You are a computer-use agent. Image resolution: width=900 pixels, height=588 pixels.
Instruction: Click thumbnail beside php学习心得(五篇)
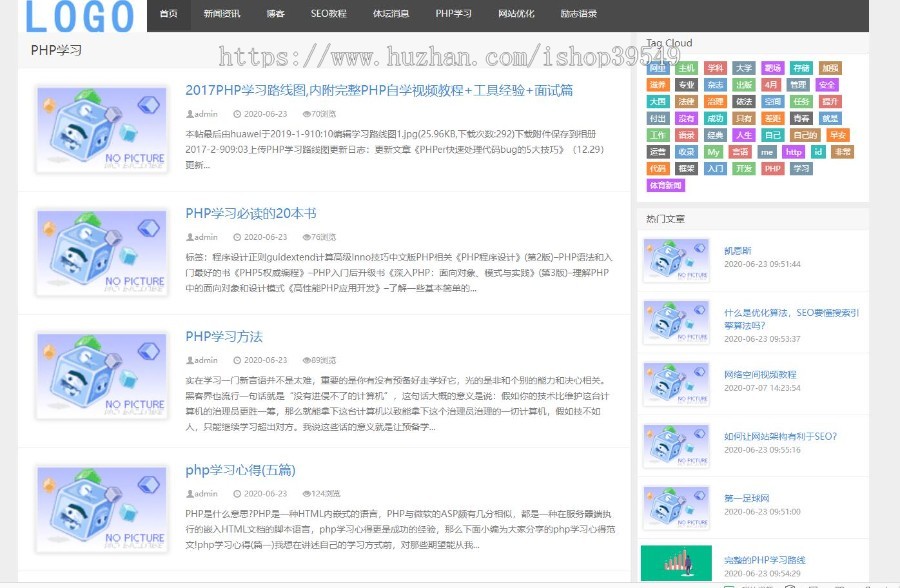(x=102, y=509)
